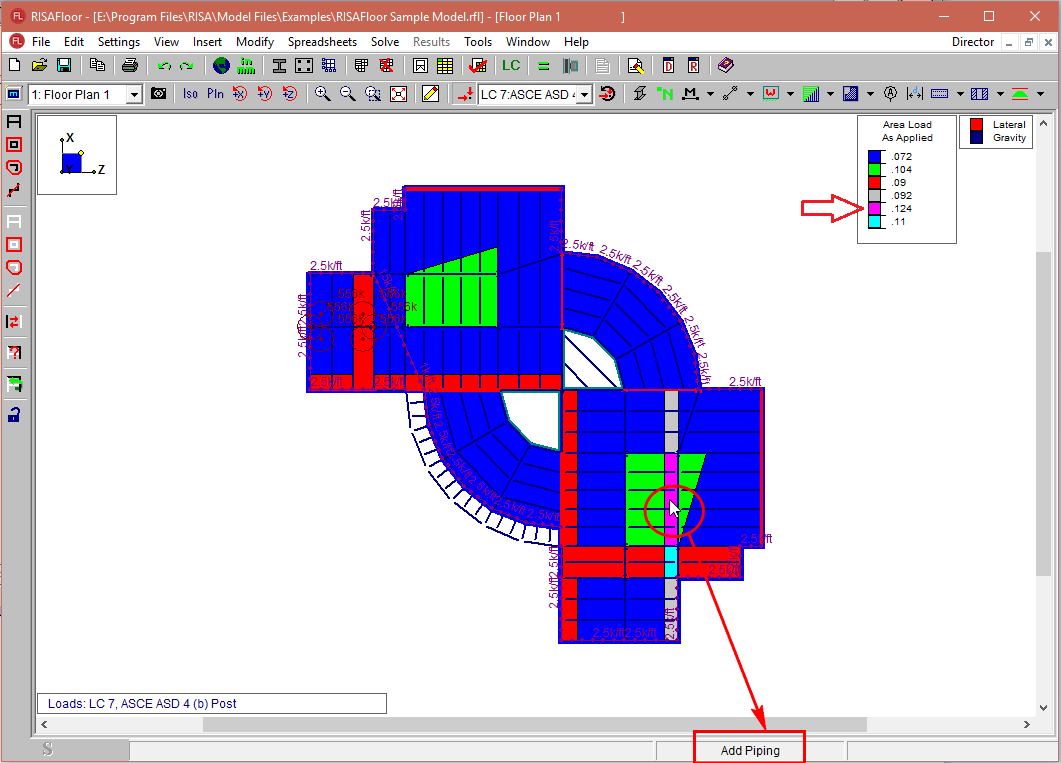Click the camera snapshot icon

pyautogui.click(x=159, y=94)
